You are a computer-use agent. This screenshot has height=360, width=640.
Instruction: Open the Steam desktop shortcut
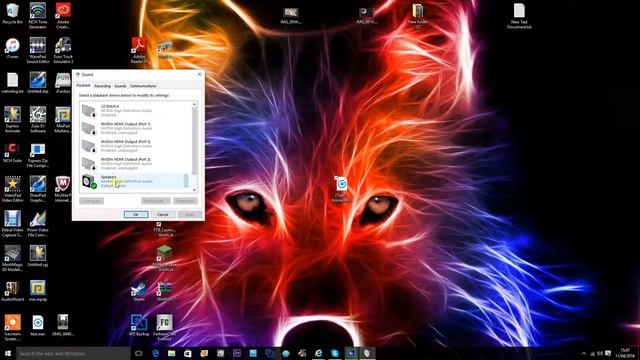point(139,291)
